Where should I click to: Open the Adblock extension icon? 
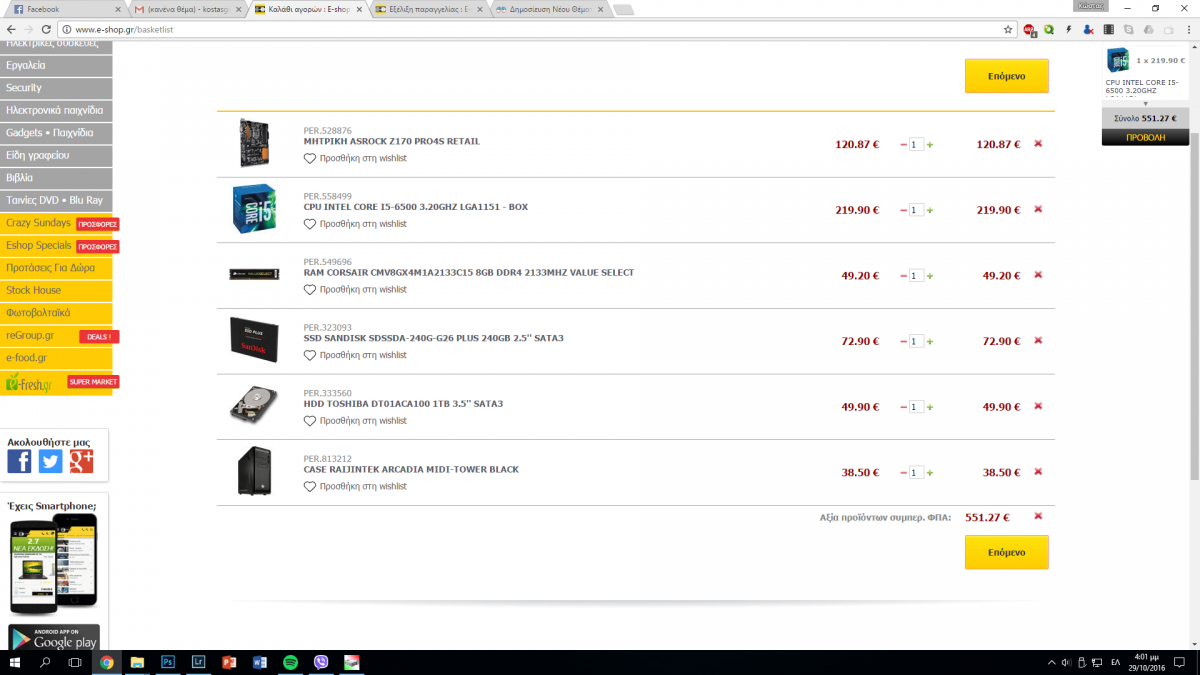(x=1029, y=30)
